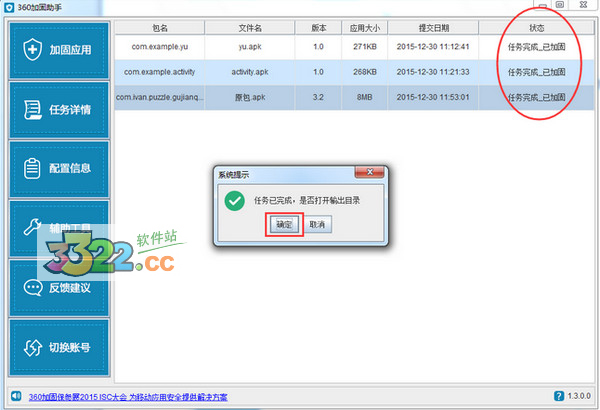Open the 任务详情 sidebar panel

tap(59, 110)
